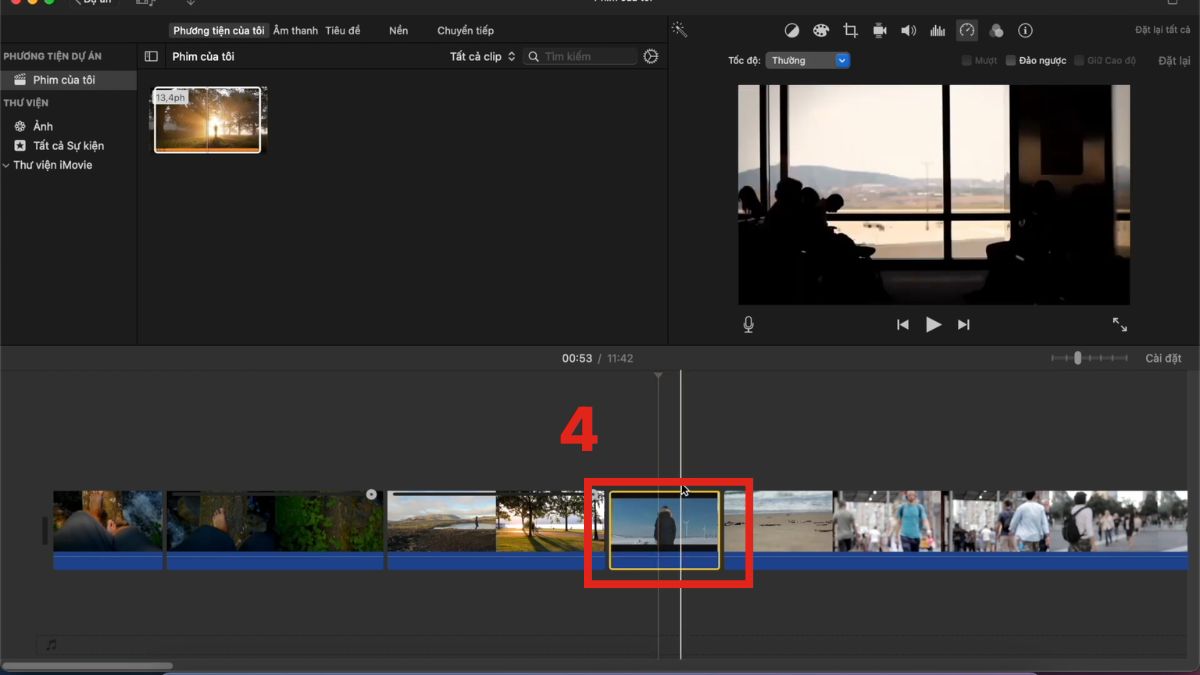Switch to the Phương tiện của tôi tab

point(218,31)
